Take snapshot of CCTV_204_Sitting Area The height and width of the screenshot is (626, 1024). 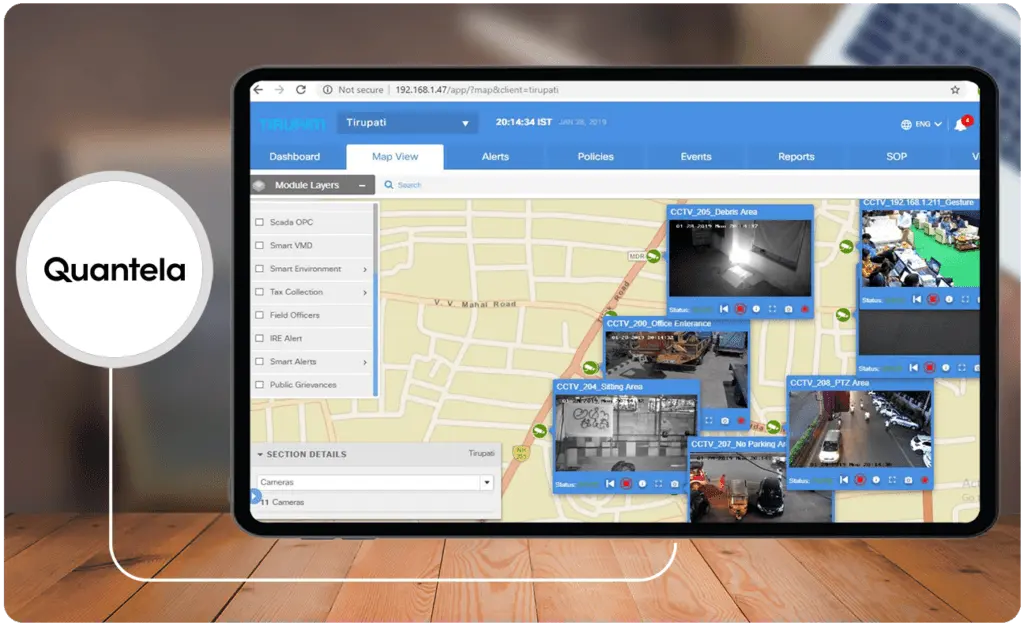click(675, 484)
